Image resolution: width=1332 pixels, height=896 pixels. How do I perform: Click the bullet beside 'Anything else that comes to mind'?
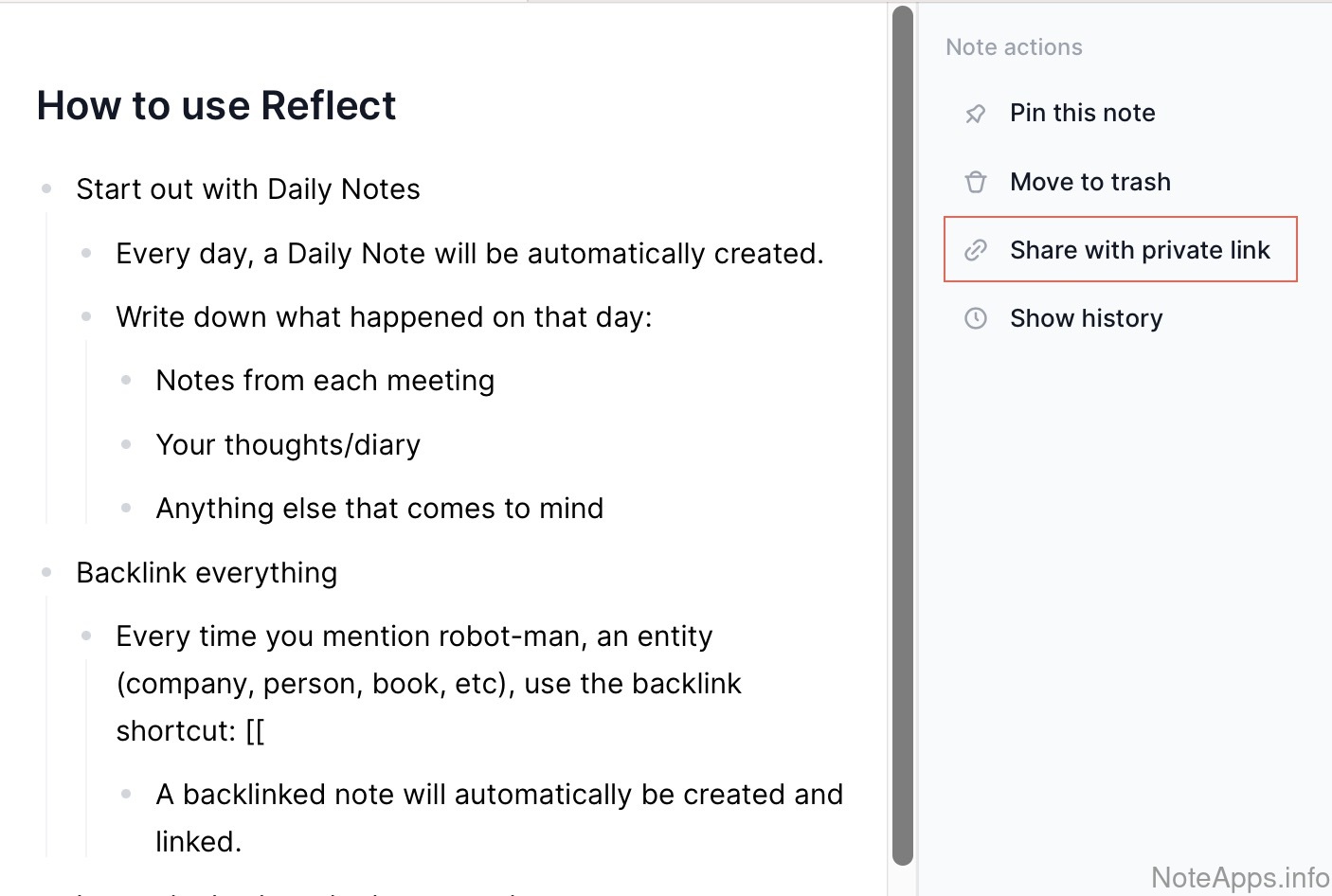(126, 509)
